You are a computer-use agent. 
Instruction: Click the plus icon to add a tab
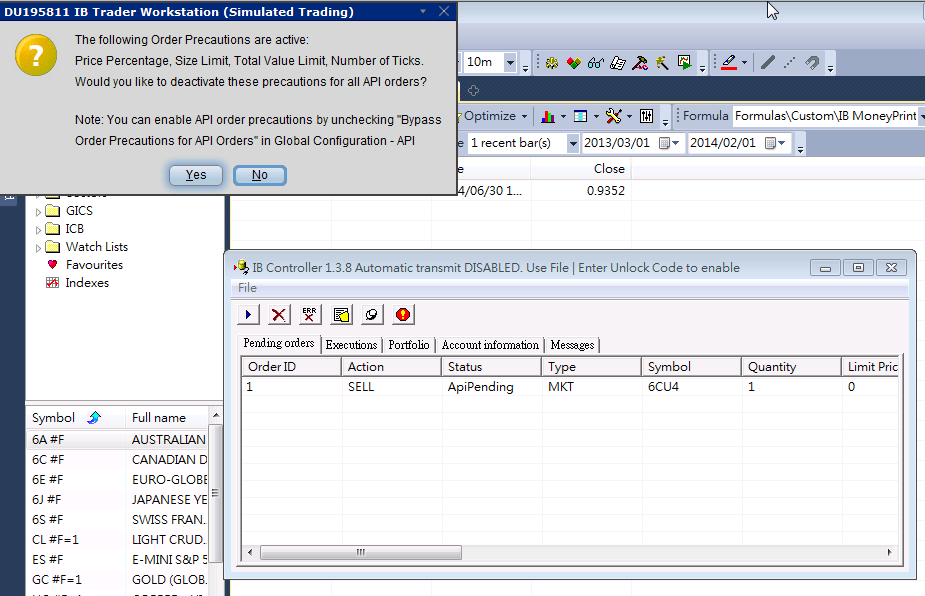pos(473,90)
